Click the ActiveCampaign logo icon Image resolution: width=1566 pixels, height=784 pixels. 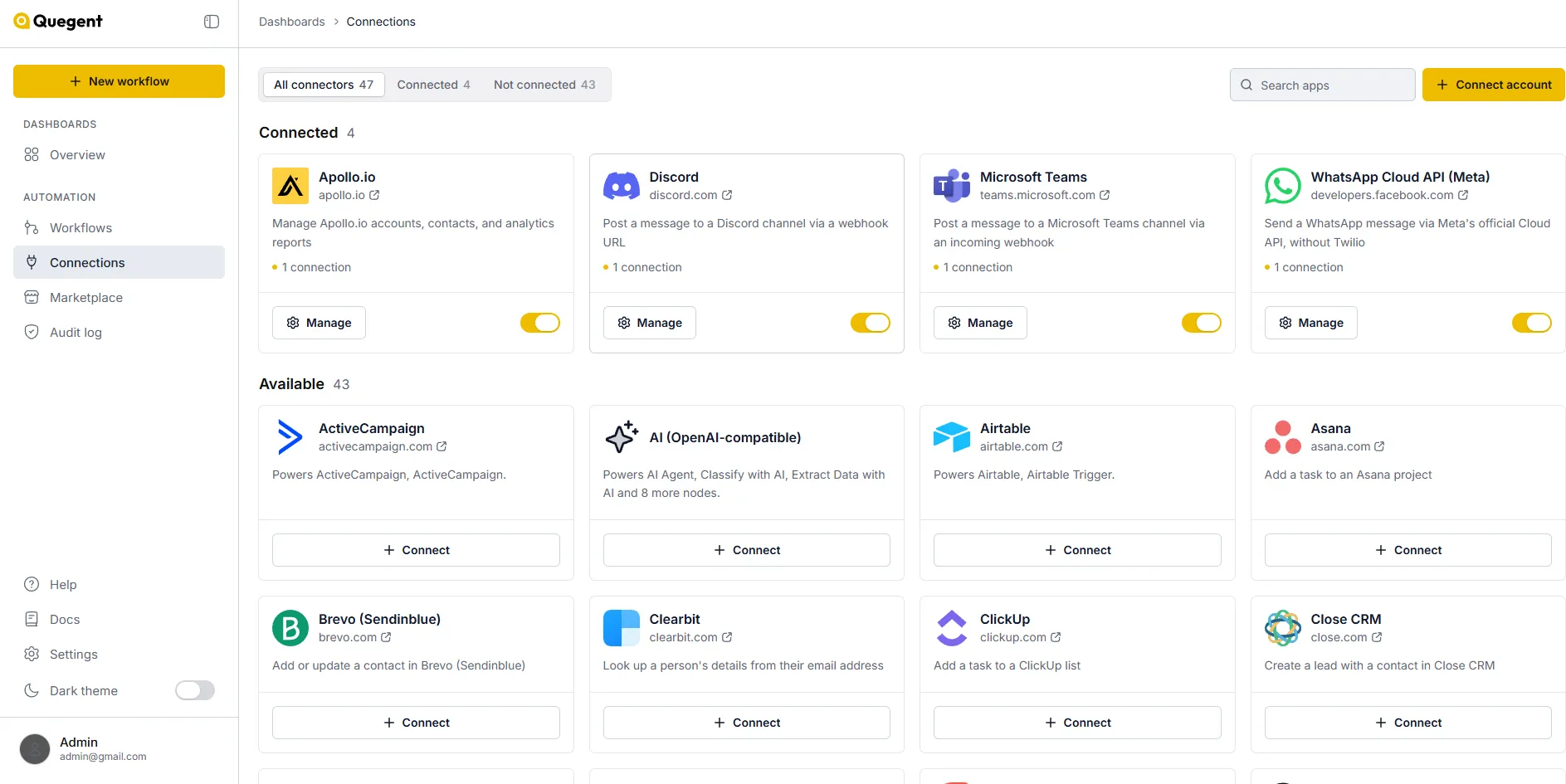pos(290,437)
